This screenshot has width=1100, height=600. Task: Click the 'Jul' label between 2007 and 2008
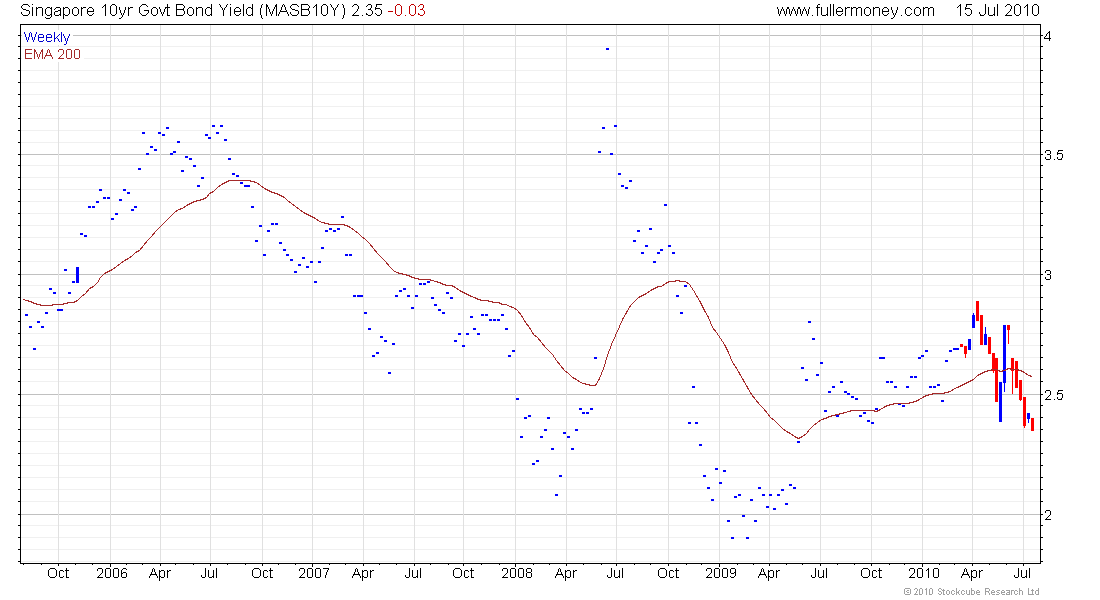413,573
